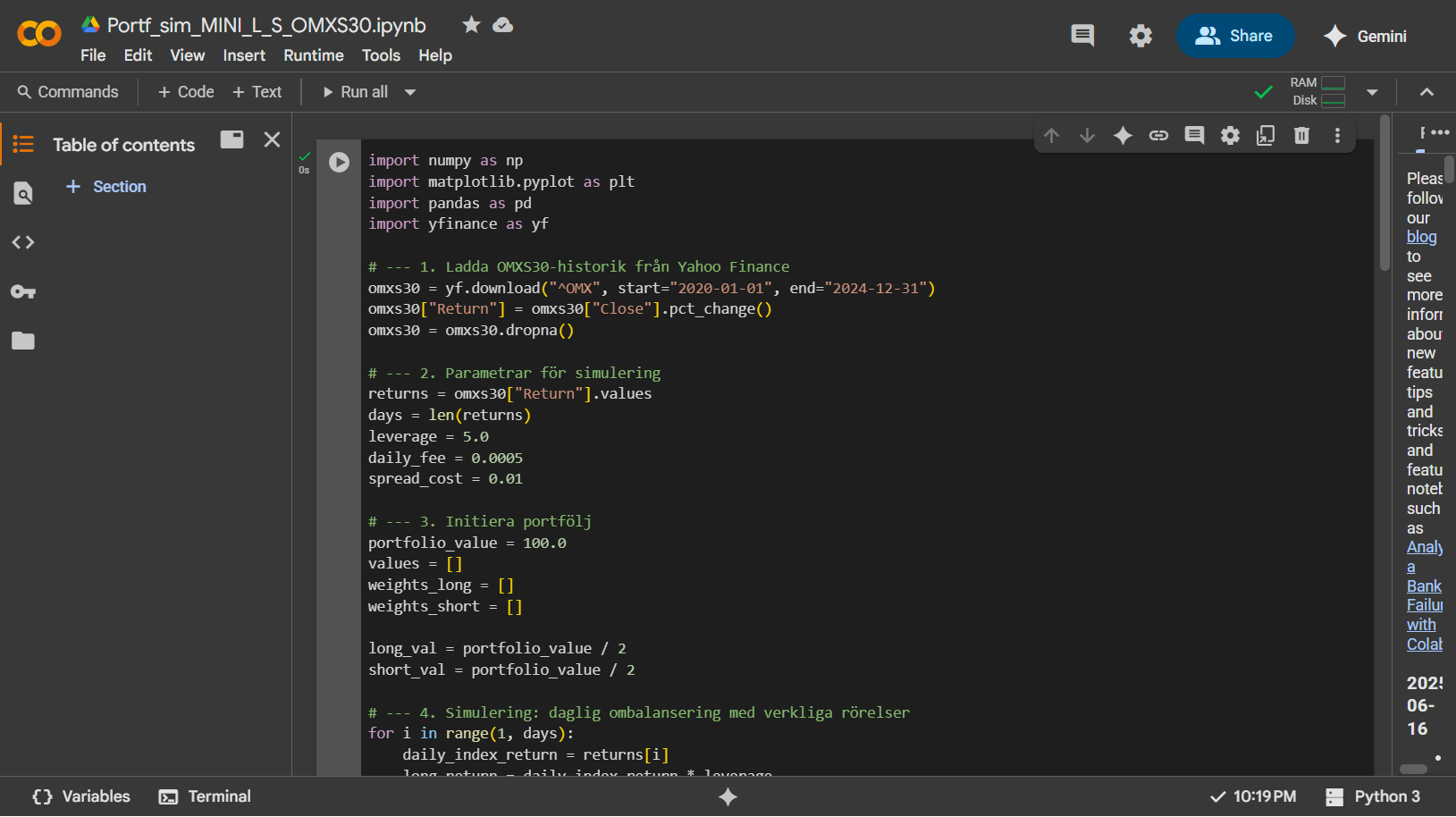Open the Edit menu

(x=138, y=55)
